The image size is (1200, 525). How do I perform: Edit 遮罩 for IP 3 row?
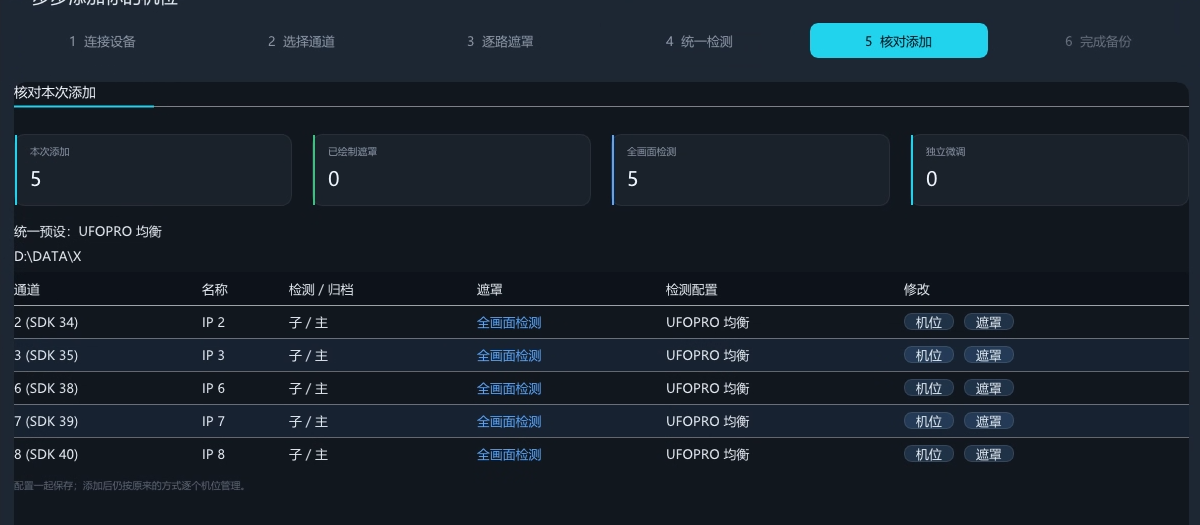pos(989,355)
